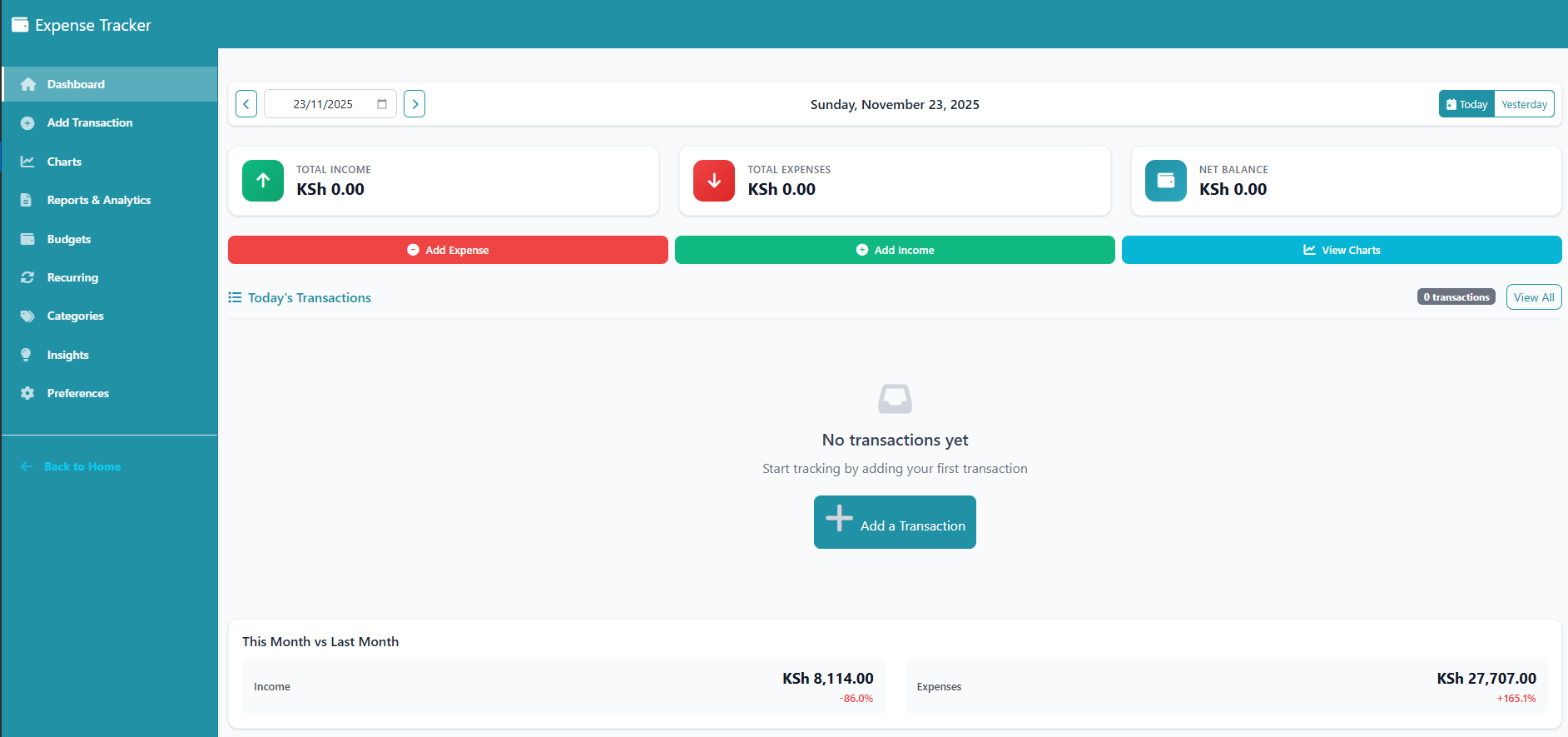Viewport: 1568px width, 737px height.
Task: Open the Dashboard menu item
Action: coord(110,84)
